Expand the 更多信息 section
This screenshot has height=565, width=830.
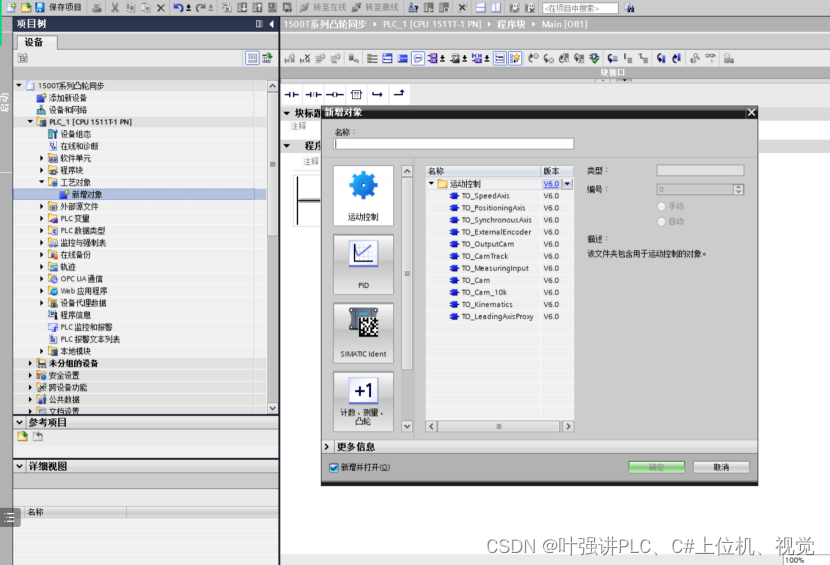pyautogui.click(x=327, y=446)
